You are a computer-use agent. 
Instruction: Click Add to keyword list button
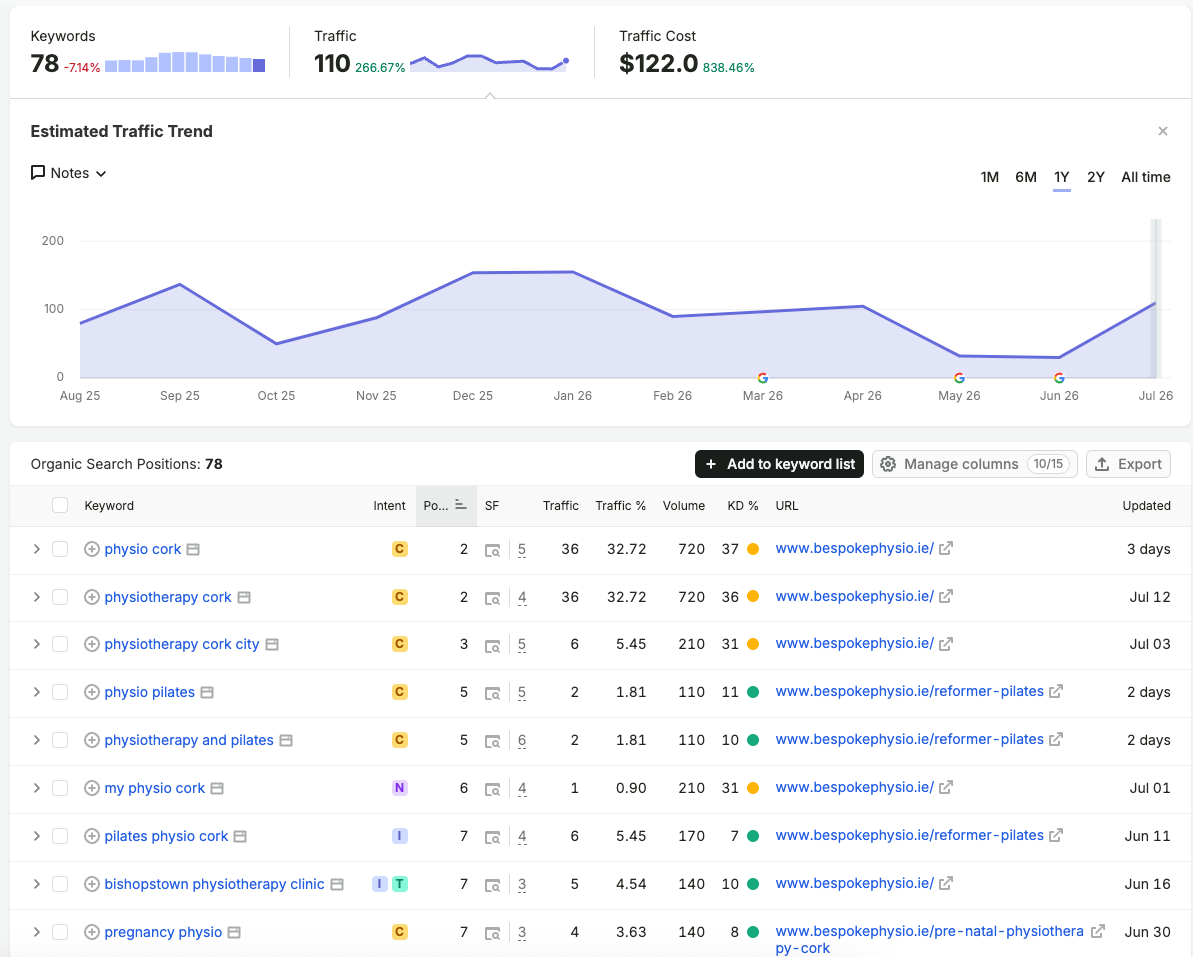(779, 464)
